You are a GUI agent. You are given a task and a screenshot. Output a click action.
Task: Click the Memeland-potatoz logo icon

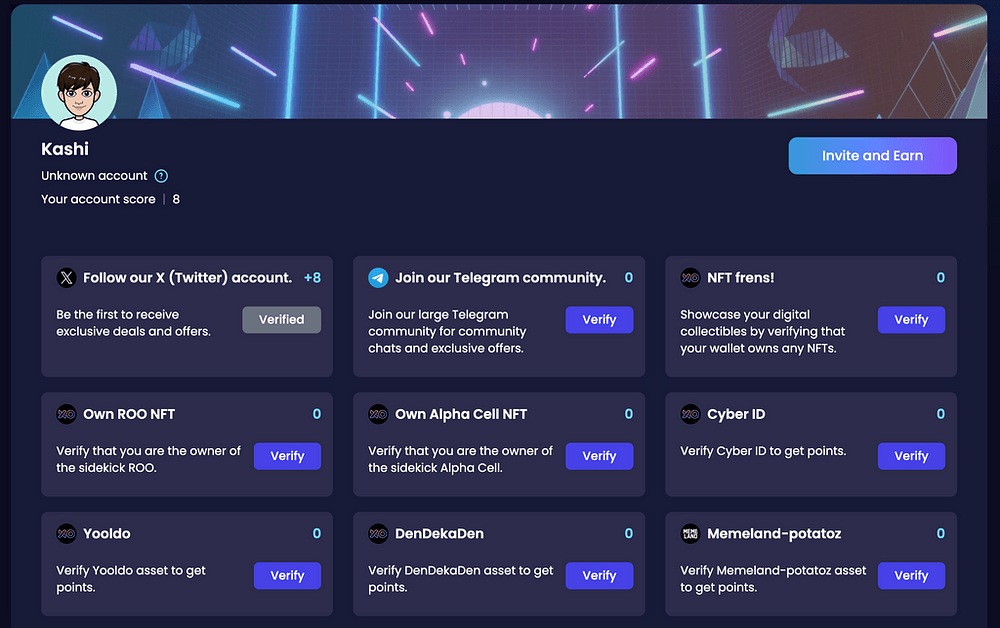pos(690,534)
